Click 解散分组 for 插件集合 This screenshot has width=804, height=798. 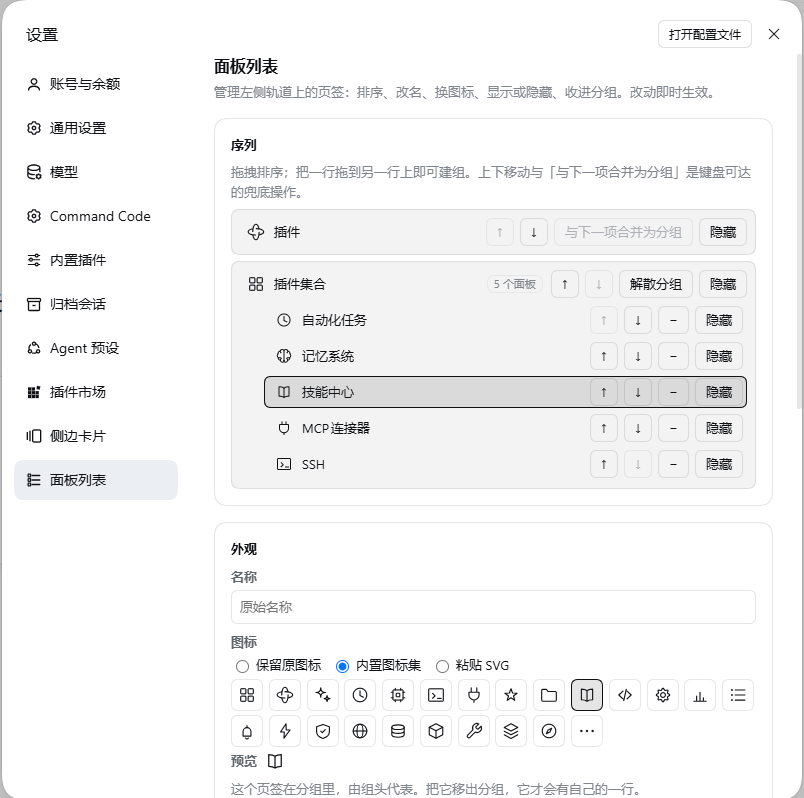pos(655,284)
